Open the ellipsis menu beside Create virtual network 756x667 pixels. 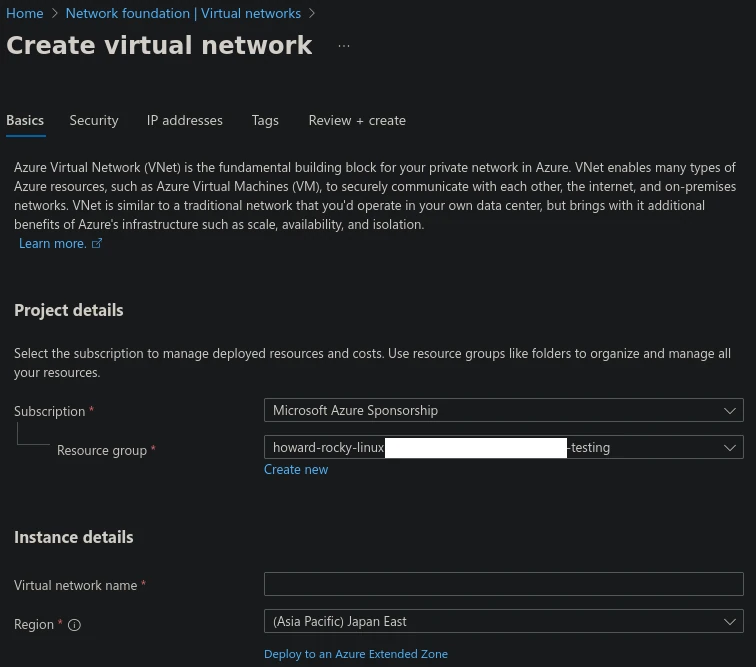[x=343, y=46]
